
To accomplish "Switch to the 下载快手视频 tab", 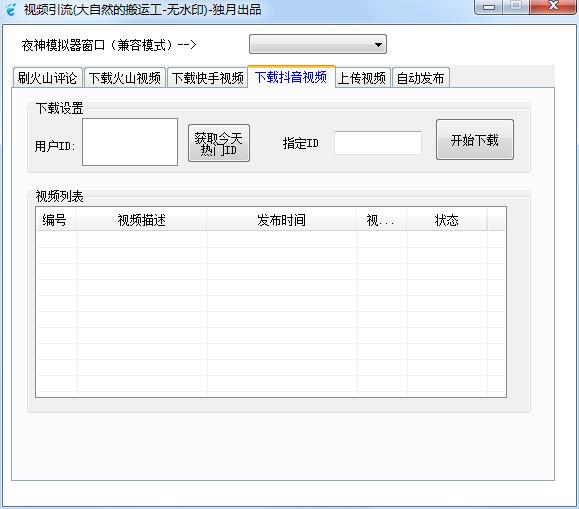I will pos(208,78).
